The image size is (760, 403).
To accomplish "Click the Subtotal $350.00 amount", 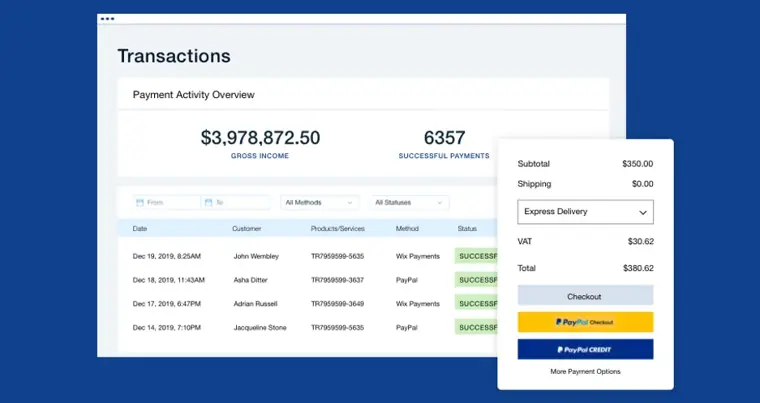I will (637, 164).
